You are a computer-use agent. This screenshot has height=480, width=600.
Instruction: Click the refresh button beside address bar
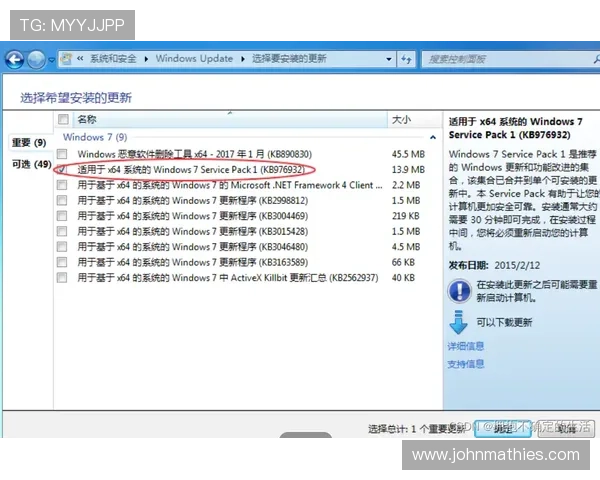(x=406, y=59)
